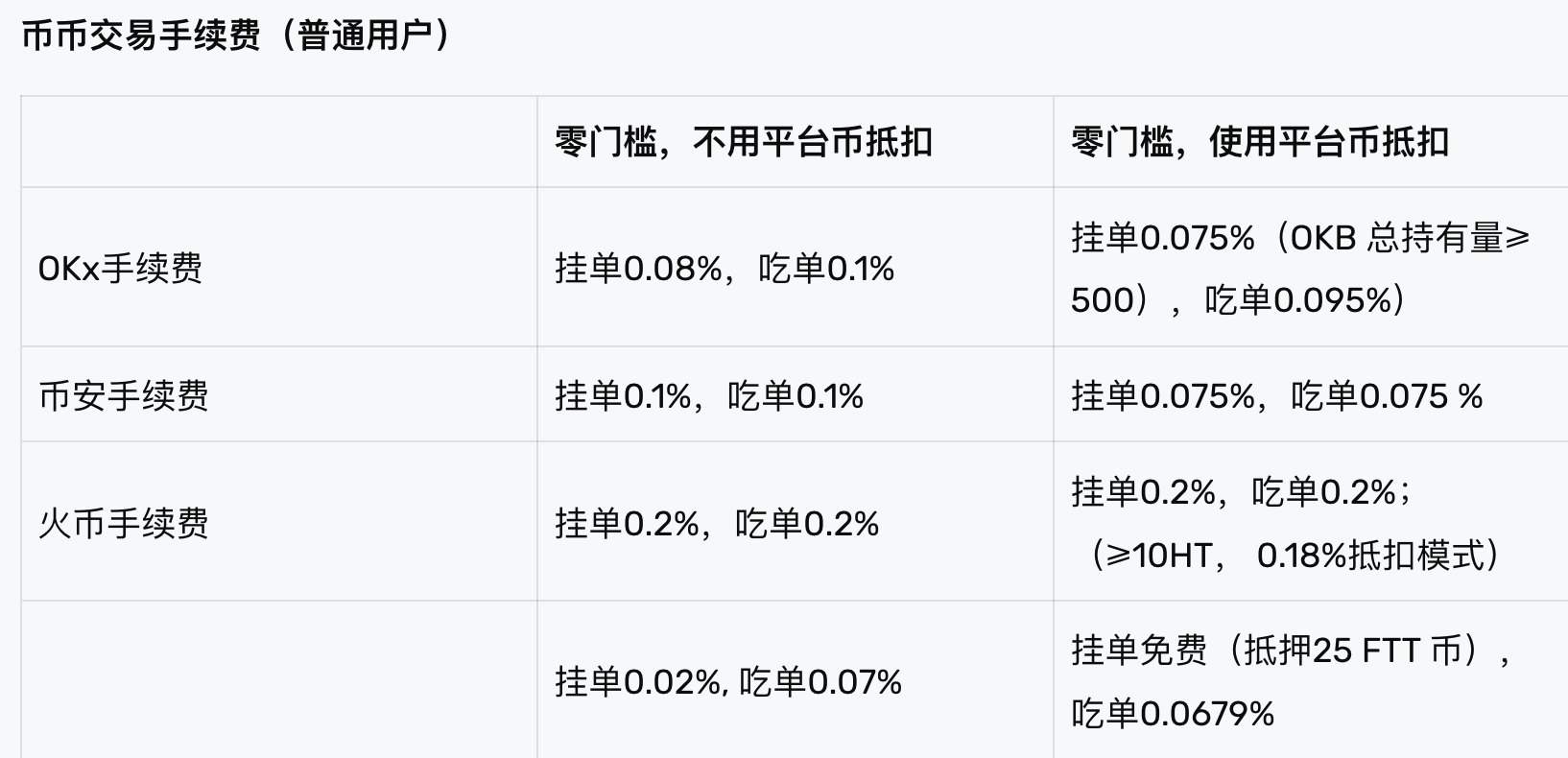Click the 币币交易手续费 heading text
1568x758 pixels.
point(140,36)
